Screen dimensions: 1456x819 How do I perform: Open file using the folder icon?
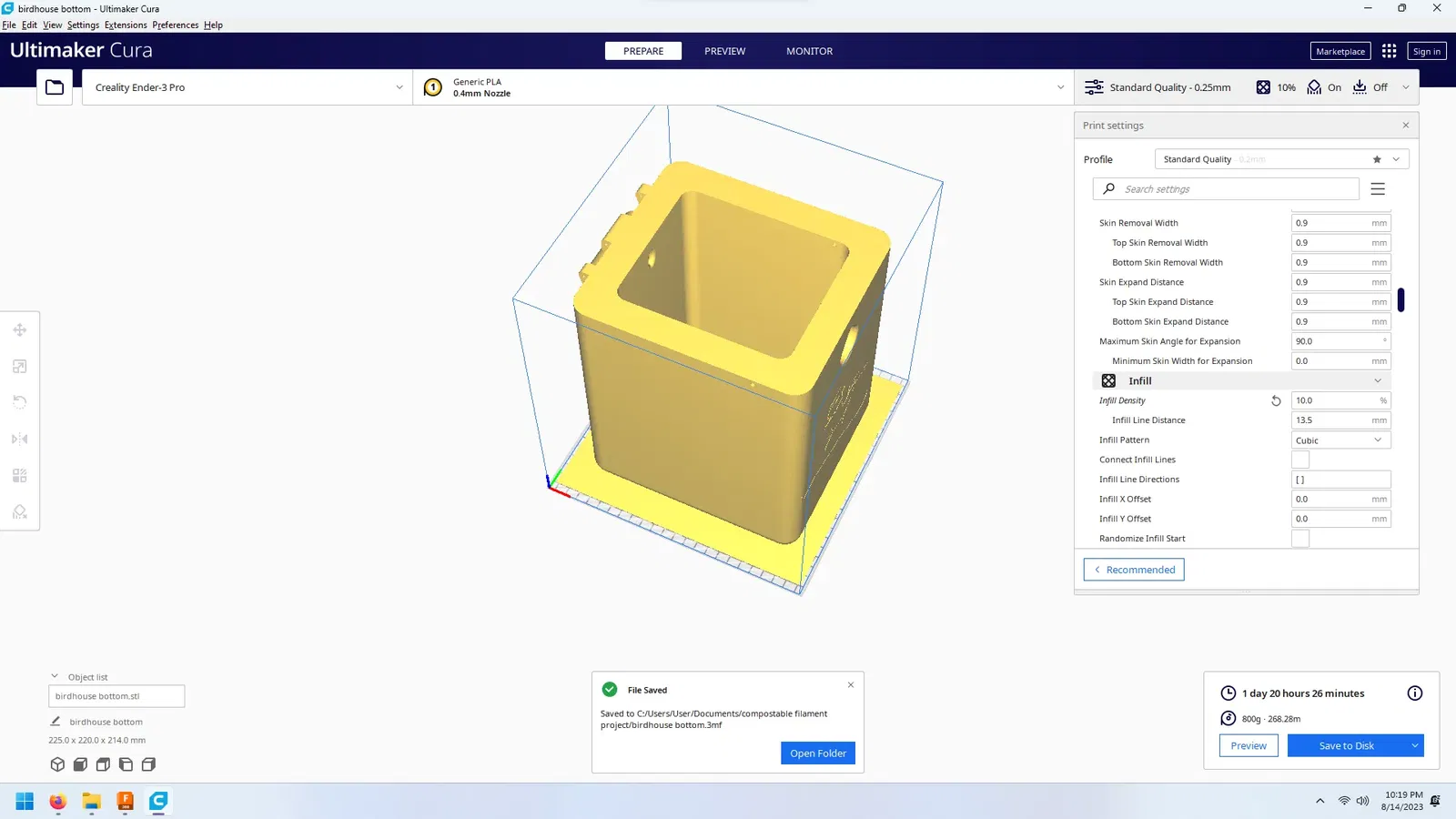(x=55, y=87)
